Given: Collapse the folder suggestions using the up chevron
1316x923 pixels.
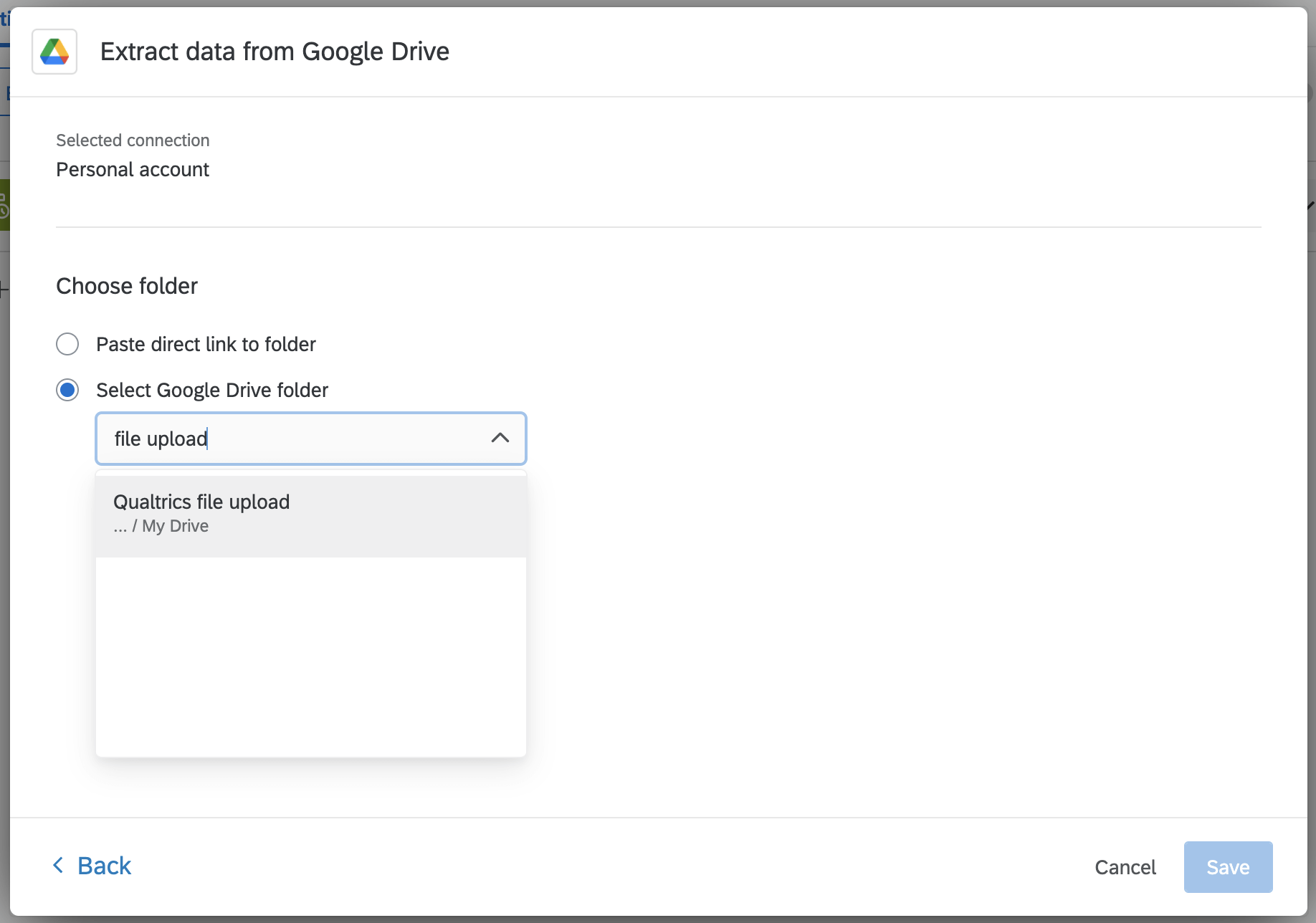Looking at the screenshot, I should click(500, 438).
